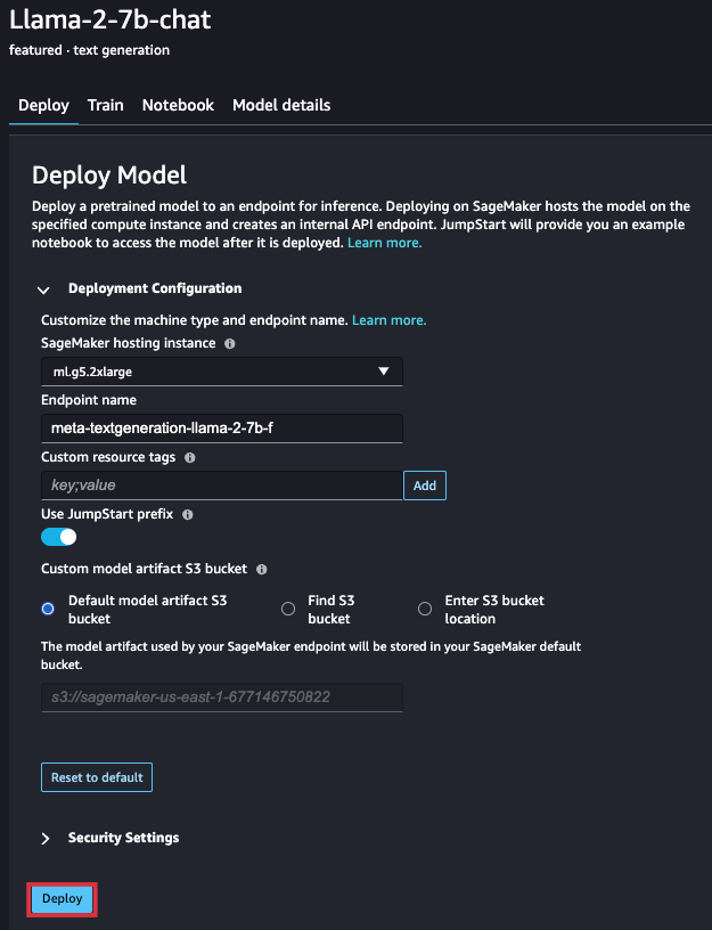
Task: Show info for Use JumpStart prefix
Action: (188, 515)
